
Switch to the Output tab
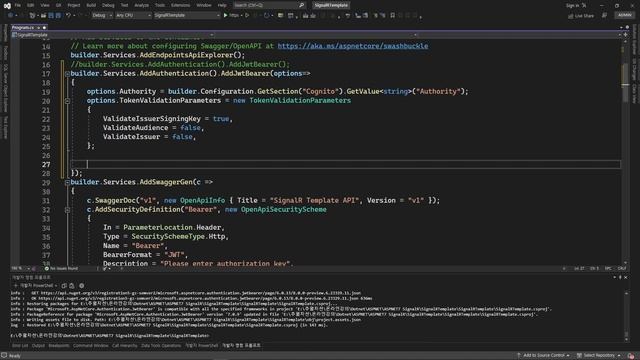[38, 346]
